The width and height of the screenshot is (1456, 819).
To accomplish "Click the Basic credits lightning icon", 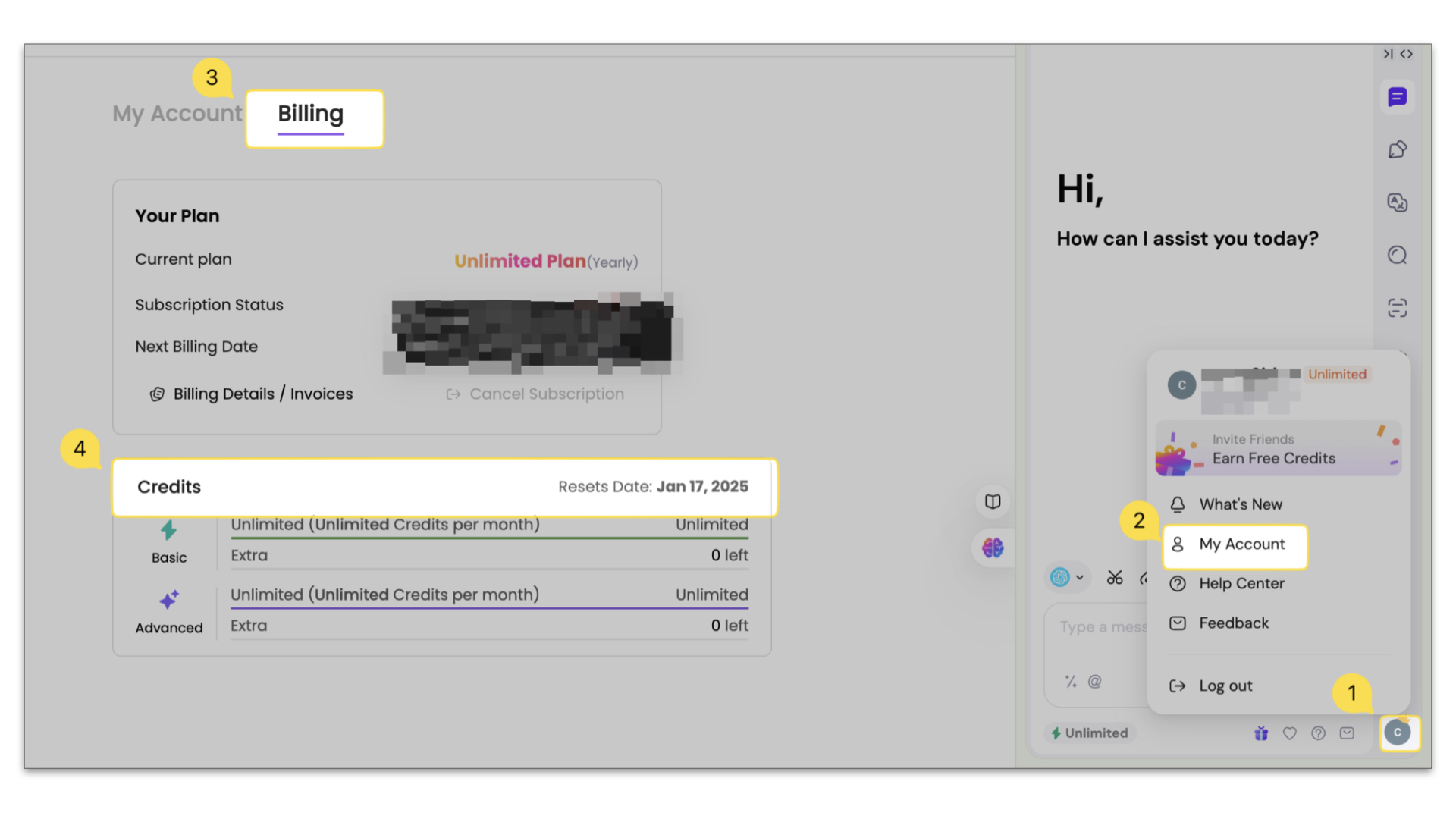I will coord(168,530).
